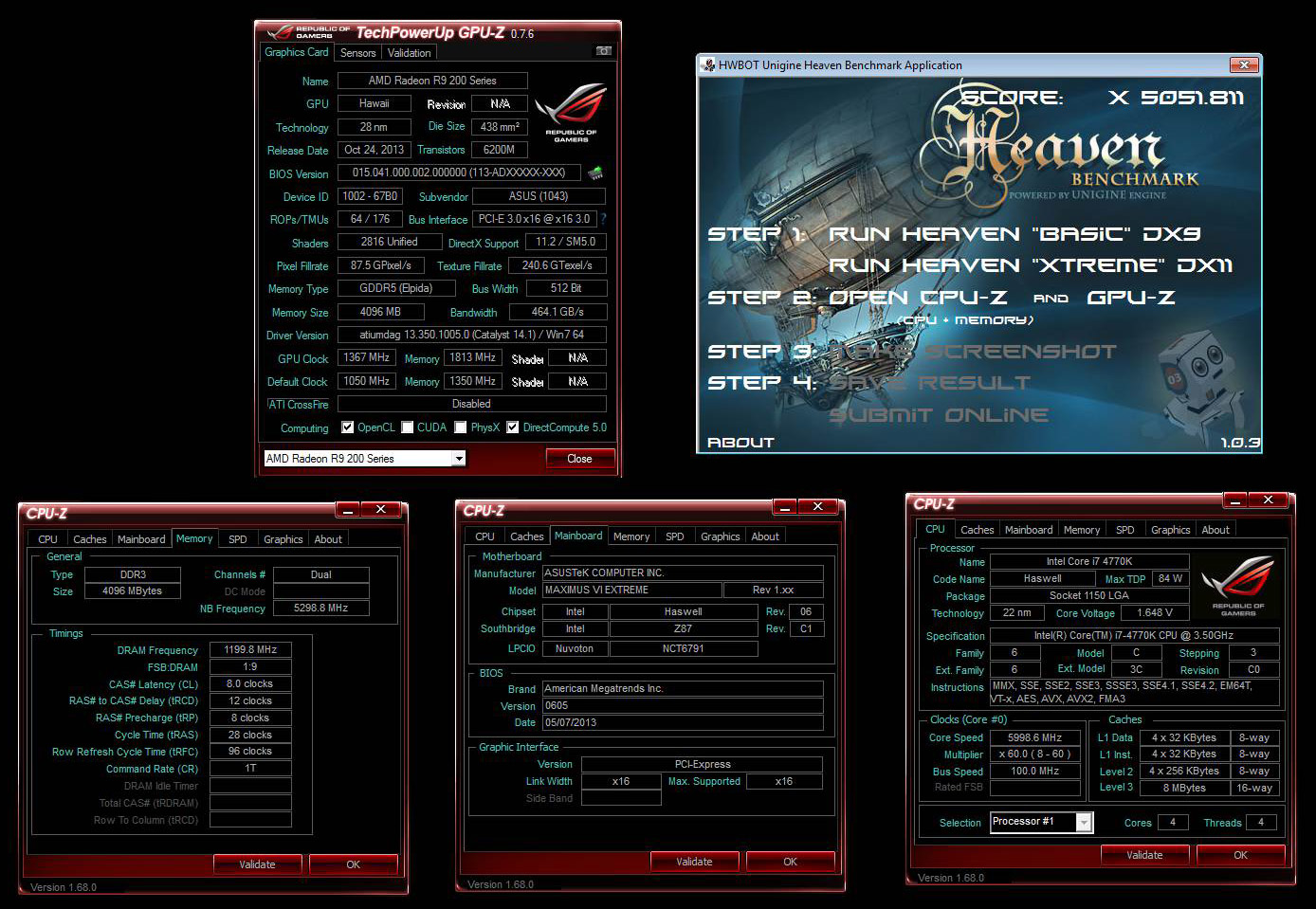Click the NB Frequency value 5298.8 MHz
This screenshot has height=909, width=1316.
coord(320,609)
